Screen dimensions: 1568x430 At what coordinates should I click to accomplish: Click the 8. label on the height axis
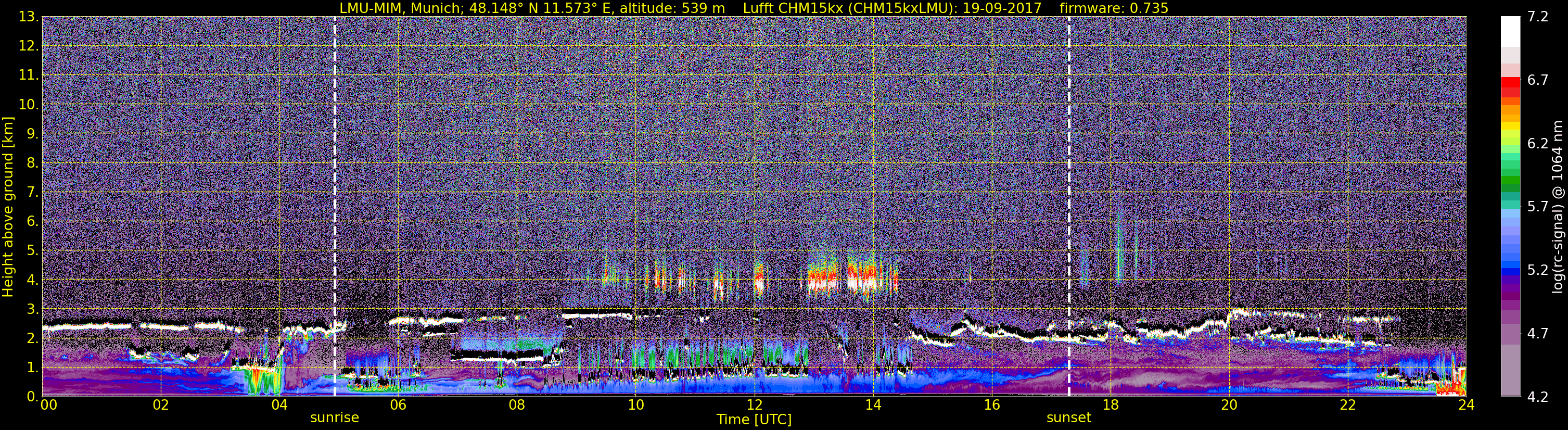click(32, 162)
